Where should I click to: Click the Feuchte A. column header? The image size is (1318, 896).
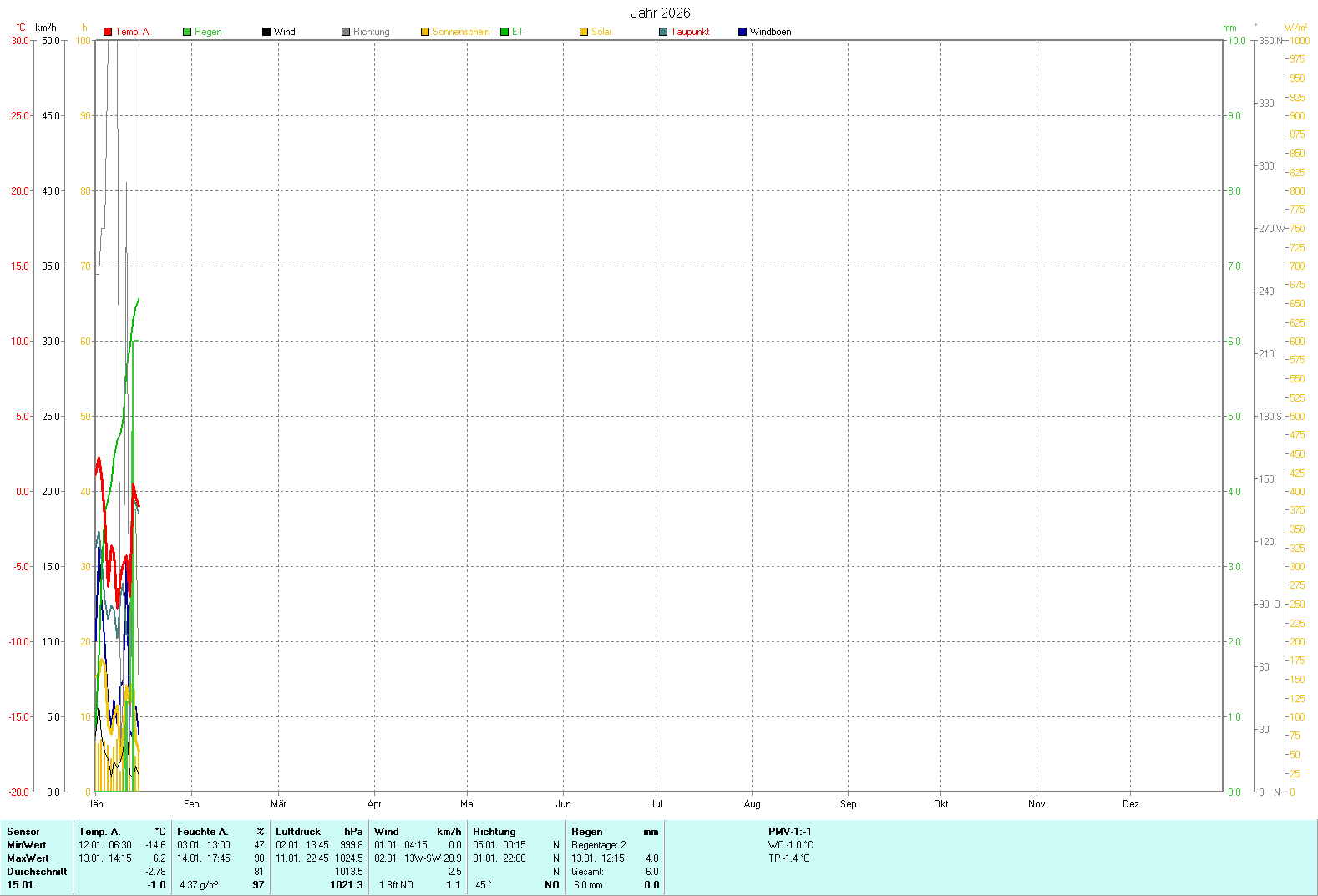[202, 832]
